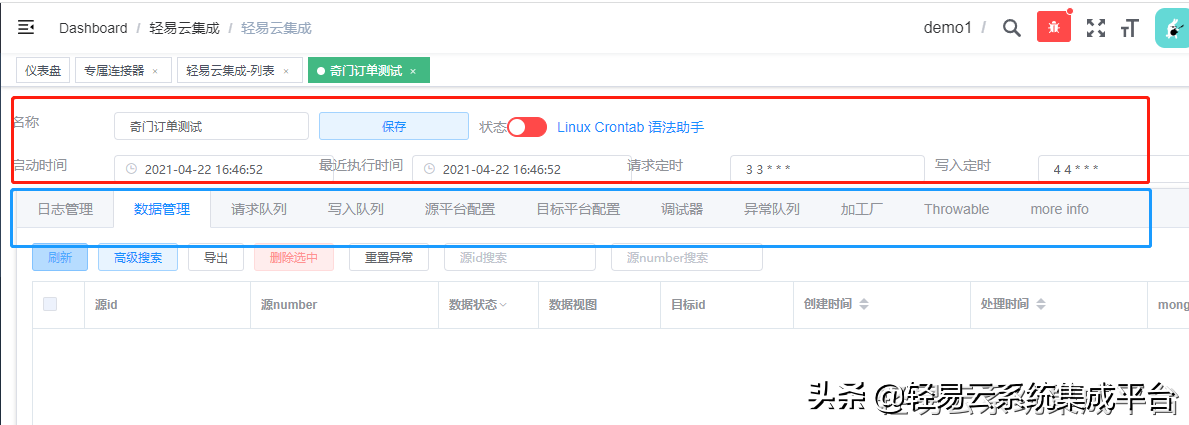The image size is (1189, 425).
Task: Switch to the 数据管理 tab
Action: pyautogui.click(x=162, y=209)
